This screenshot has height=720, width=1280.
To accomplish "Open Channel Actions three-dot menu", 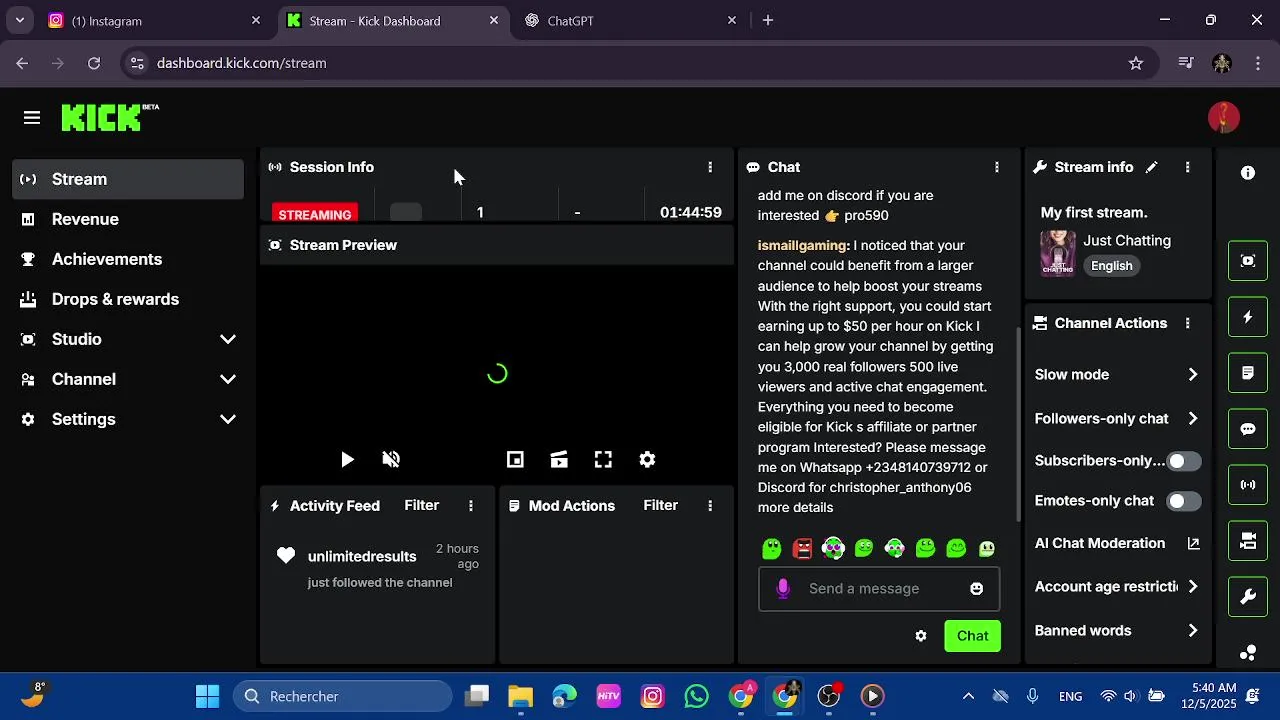I will point(1187,323).
